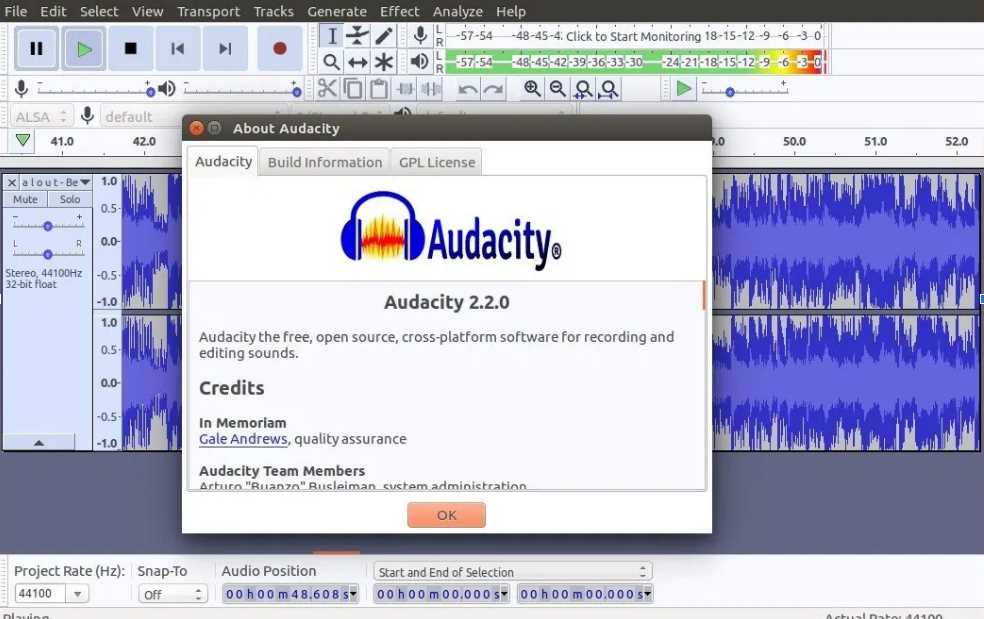The image size is (984, 619).
Task: Open the Analyze menu
Action: click(457, 11)
